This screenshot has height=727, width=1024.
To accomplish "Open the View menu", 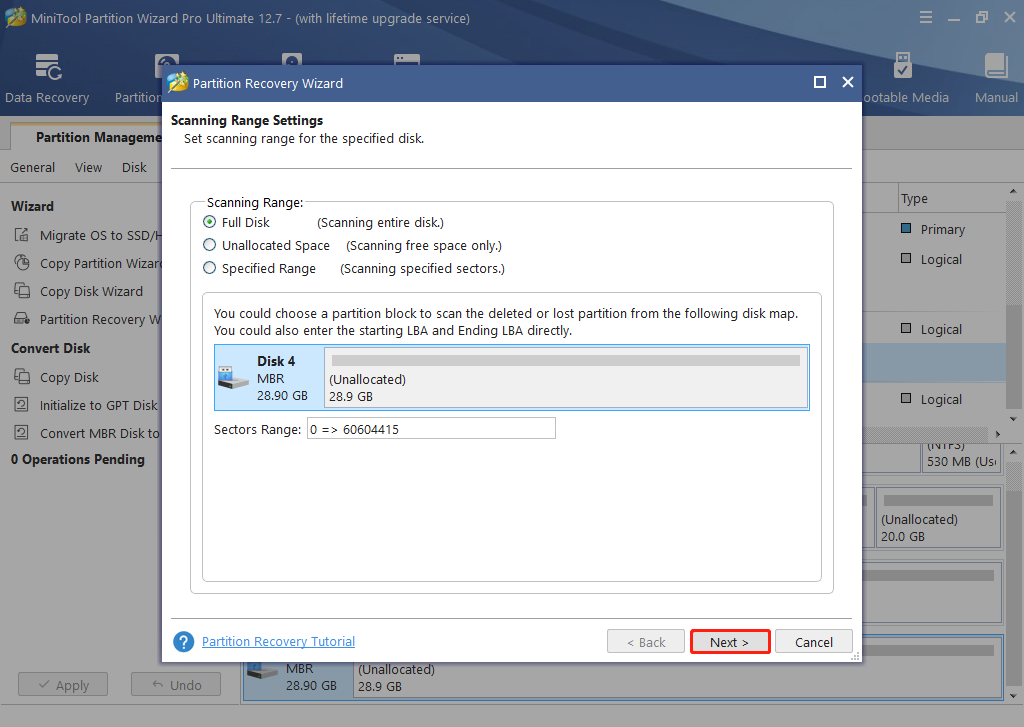I will tap(88, 167).
